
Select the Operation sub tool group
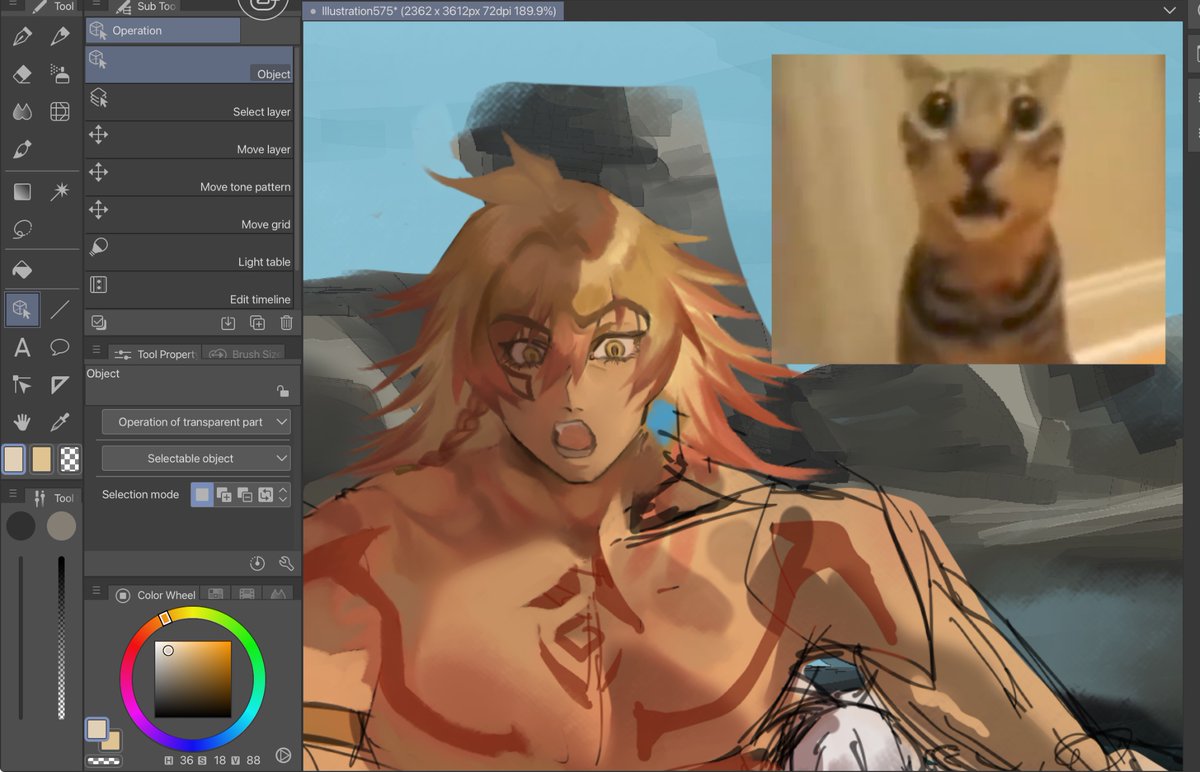pos(163,31)
